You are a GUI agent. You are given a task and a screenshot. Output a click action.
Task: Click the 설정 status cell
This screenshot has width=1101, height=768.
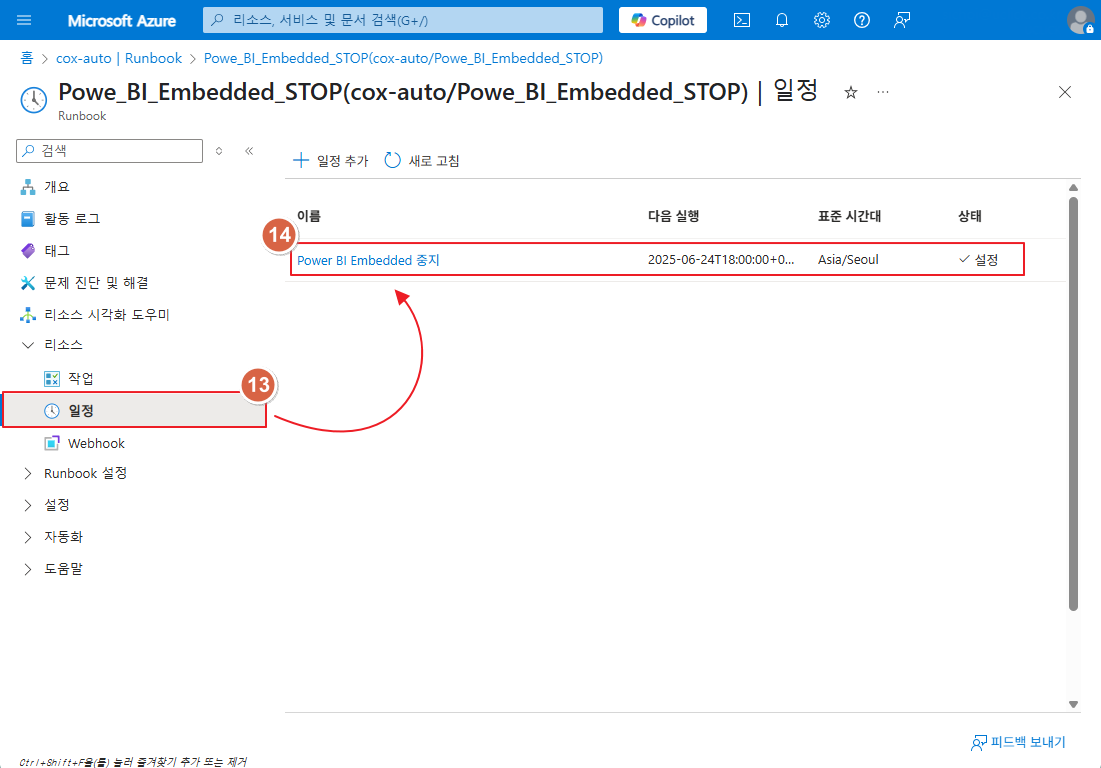978,260
